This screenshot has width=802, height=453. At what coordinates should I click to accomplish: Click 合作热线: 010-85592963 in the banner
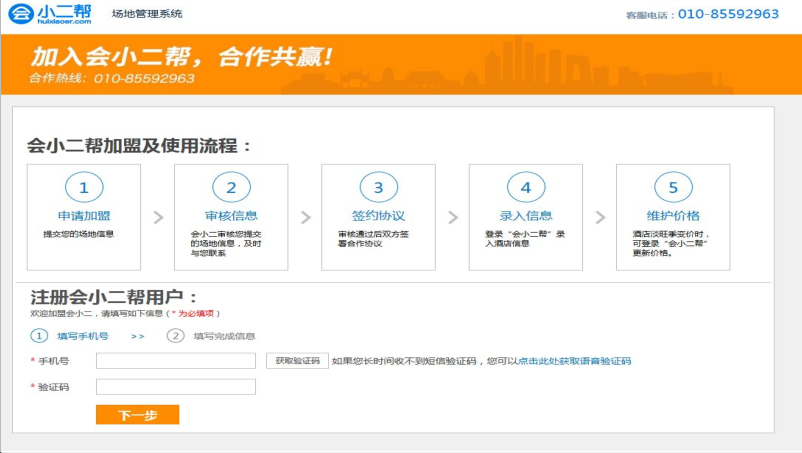[112, 78]
